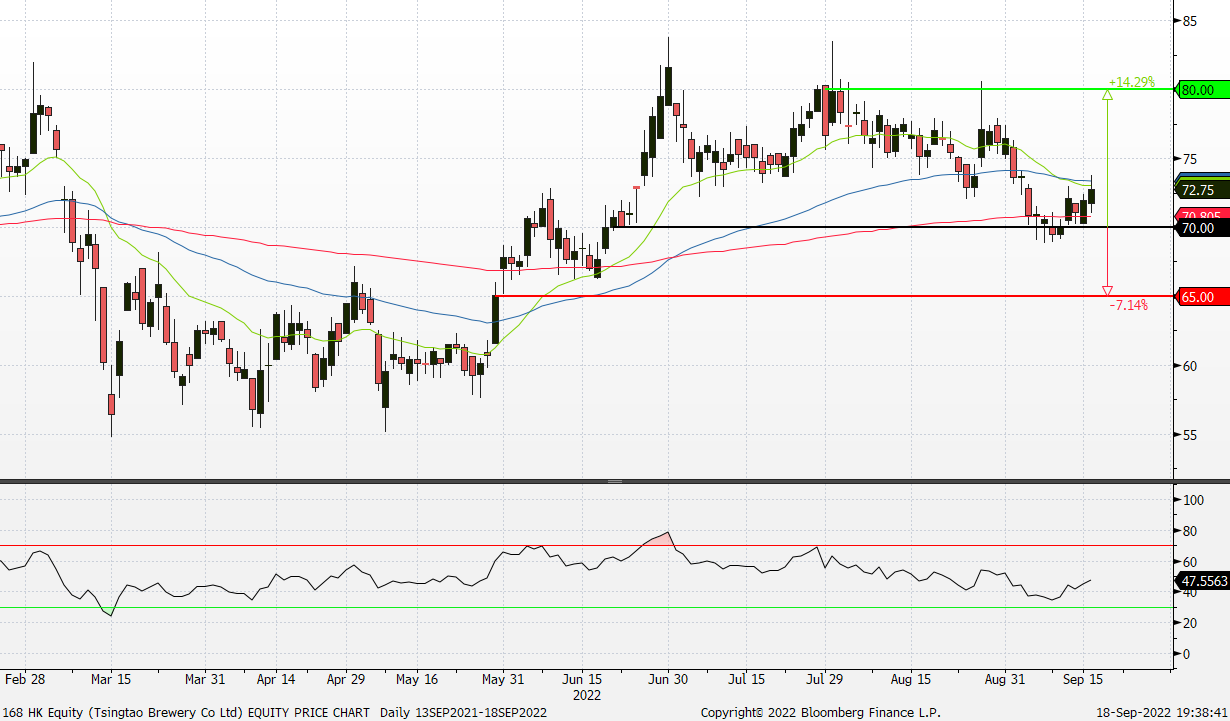Click the 20 label on RSI axis
Image resolution: width=1230 pixels, height=721 pixels.
[1190, 623]
